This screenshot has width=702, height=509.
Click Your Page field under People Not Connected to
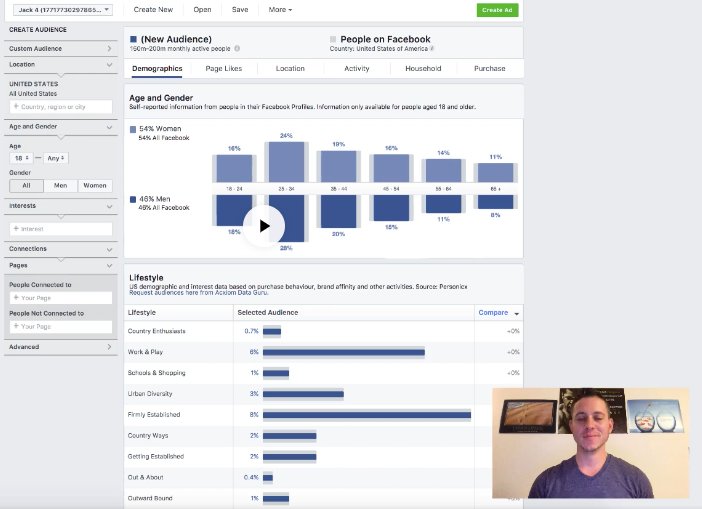pyautogui.click(x=61, y=326)
